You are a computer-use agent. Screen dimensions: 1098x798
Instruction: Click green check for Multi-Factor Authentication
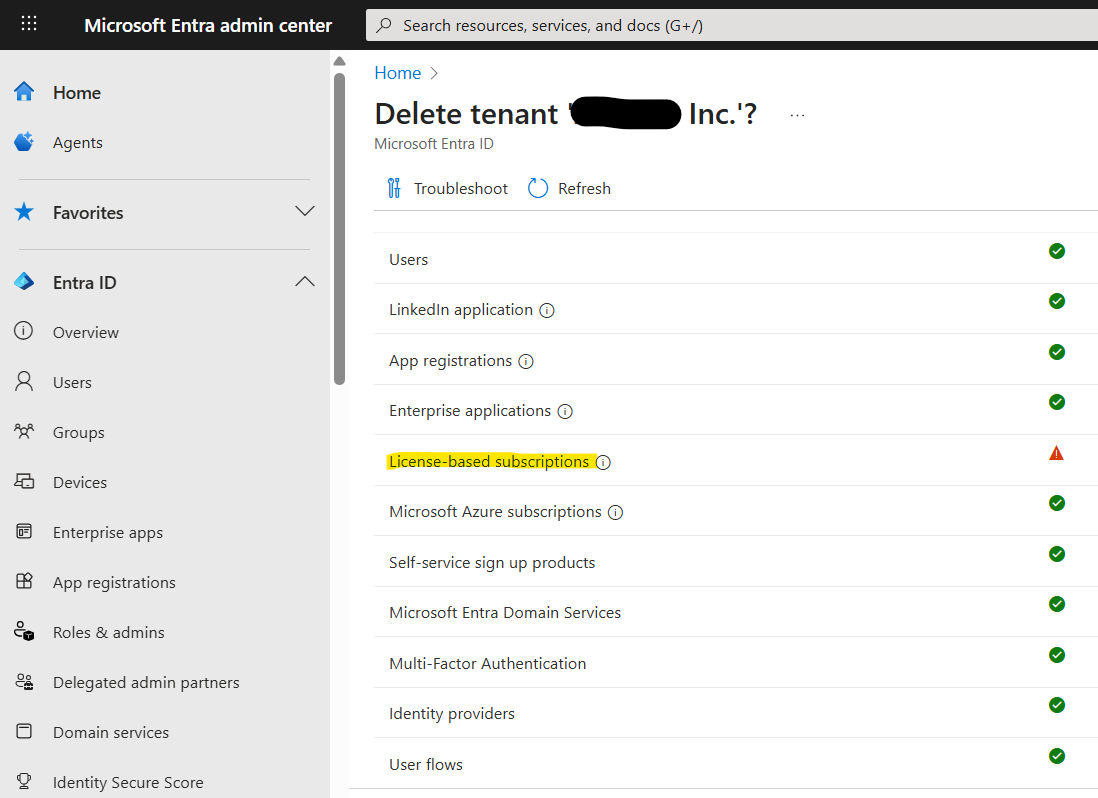click(x=1057, y=655)
